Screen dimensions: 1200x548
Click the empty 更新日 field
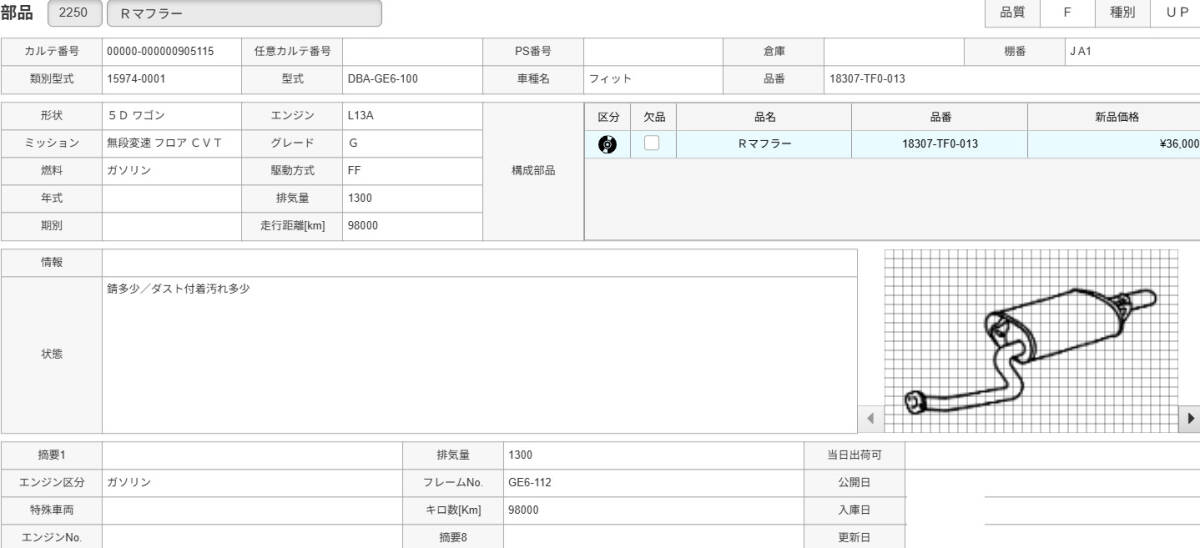pos(1053,537)
